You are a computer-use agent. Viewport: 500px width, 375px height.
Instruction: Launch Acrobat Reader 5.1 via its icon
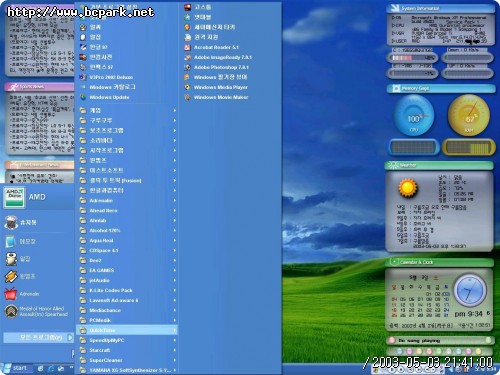click(187, 47)
